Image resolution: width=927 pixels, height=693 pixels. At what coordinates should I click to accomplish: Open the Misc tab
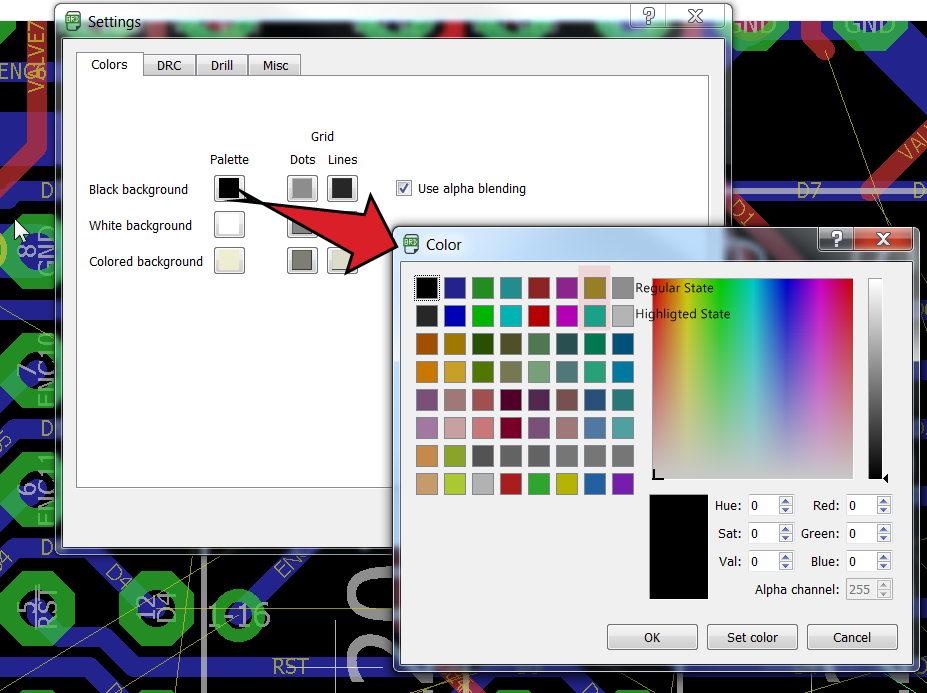[x=275, y=65]
